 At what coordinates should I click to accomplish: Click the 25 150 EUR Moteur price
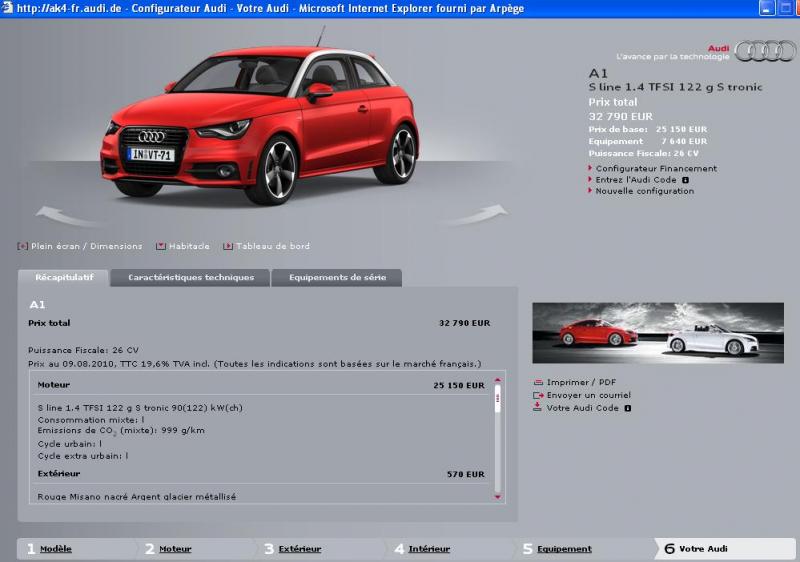coord(459,386)
